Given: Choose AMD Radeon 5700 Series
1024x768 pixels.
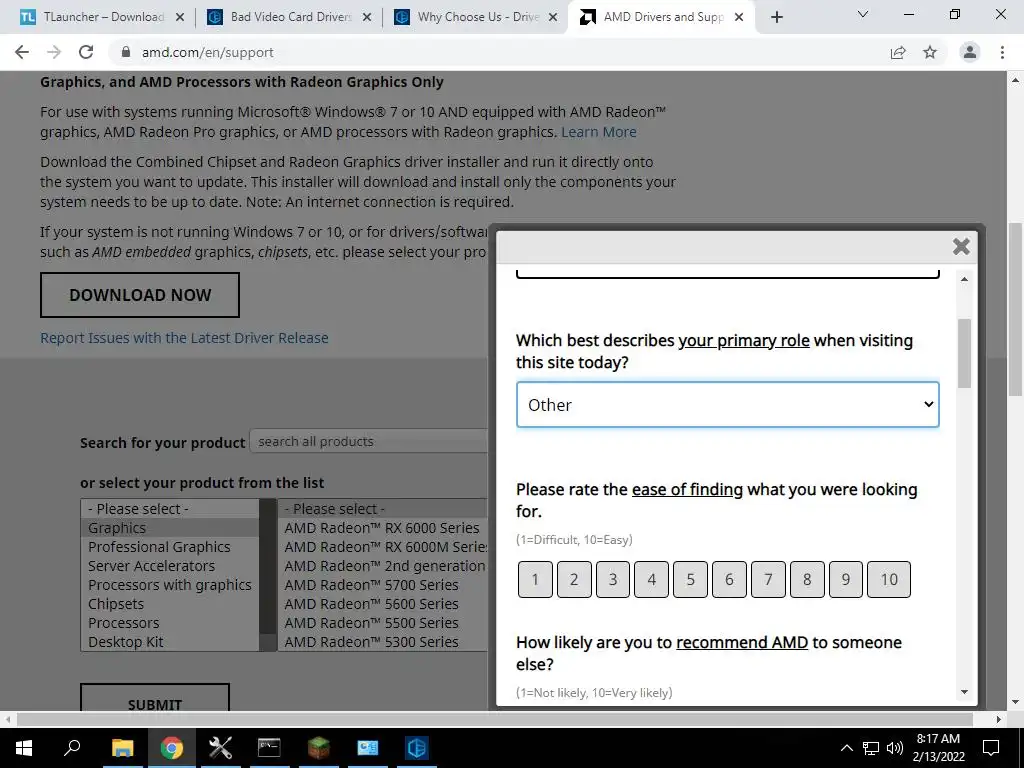Looking at the screenshot, I should tap(383, 584).
